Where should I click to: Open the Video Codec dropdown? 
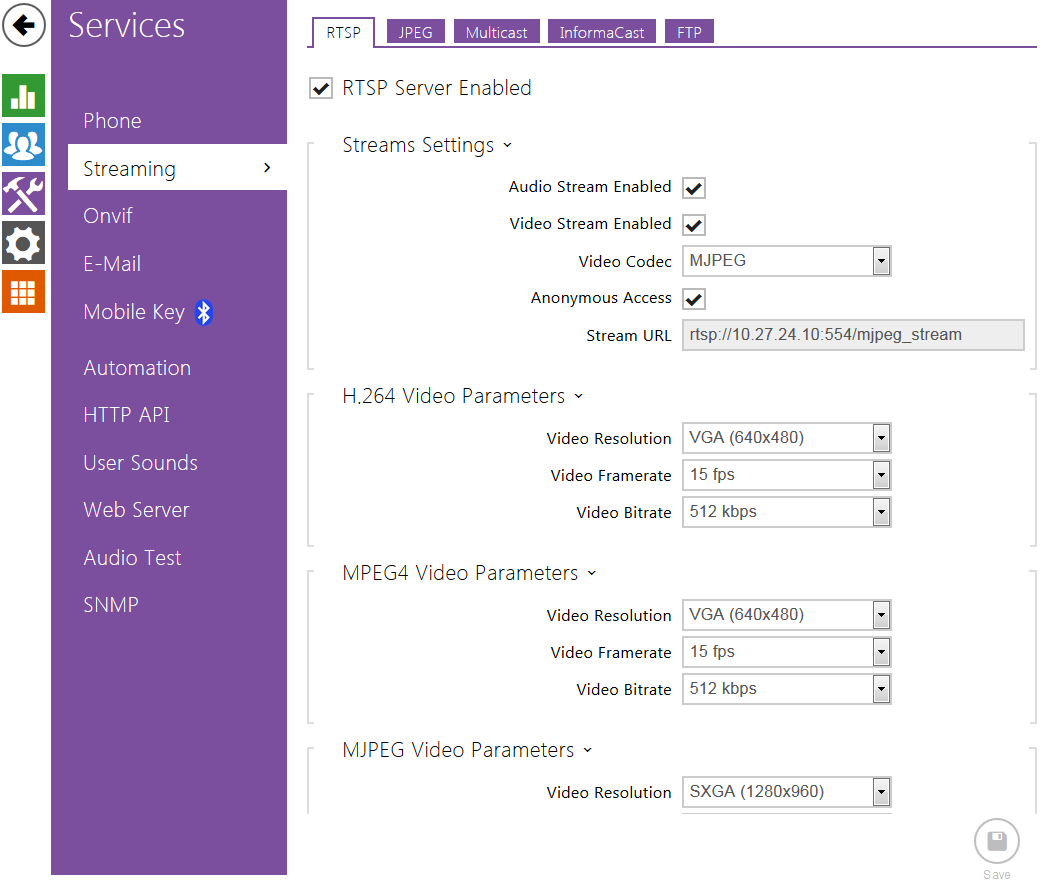(x=786, y=261)
